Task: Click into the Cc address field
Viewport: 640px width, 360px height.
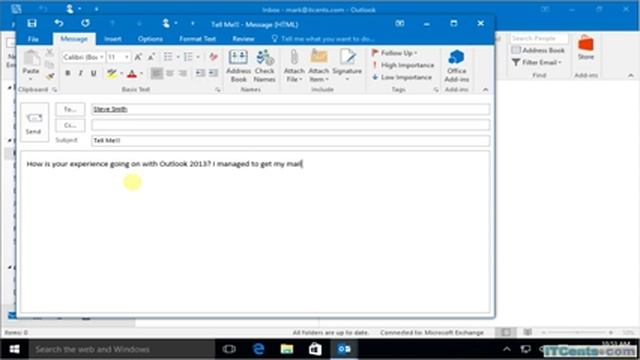Action: click(291, 125)
